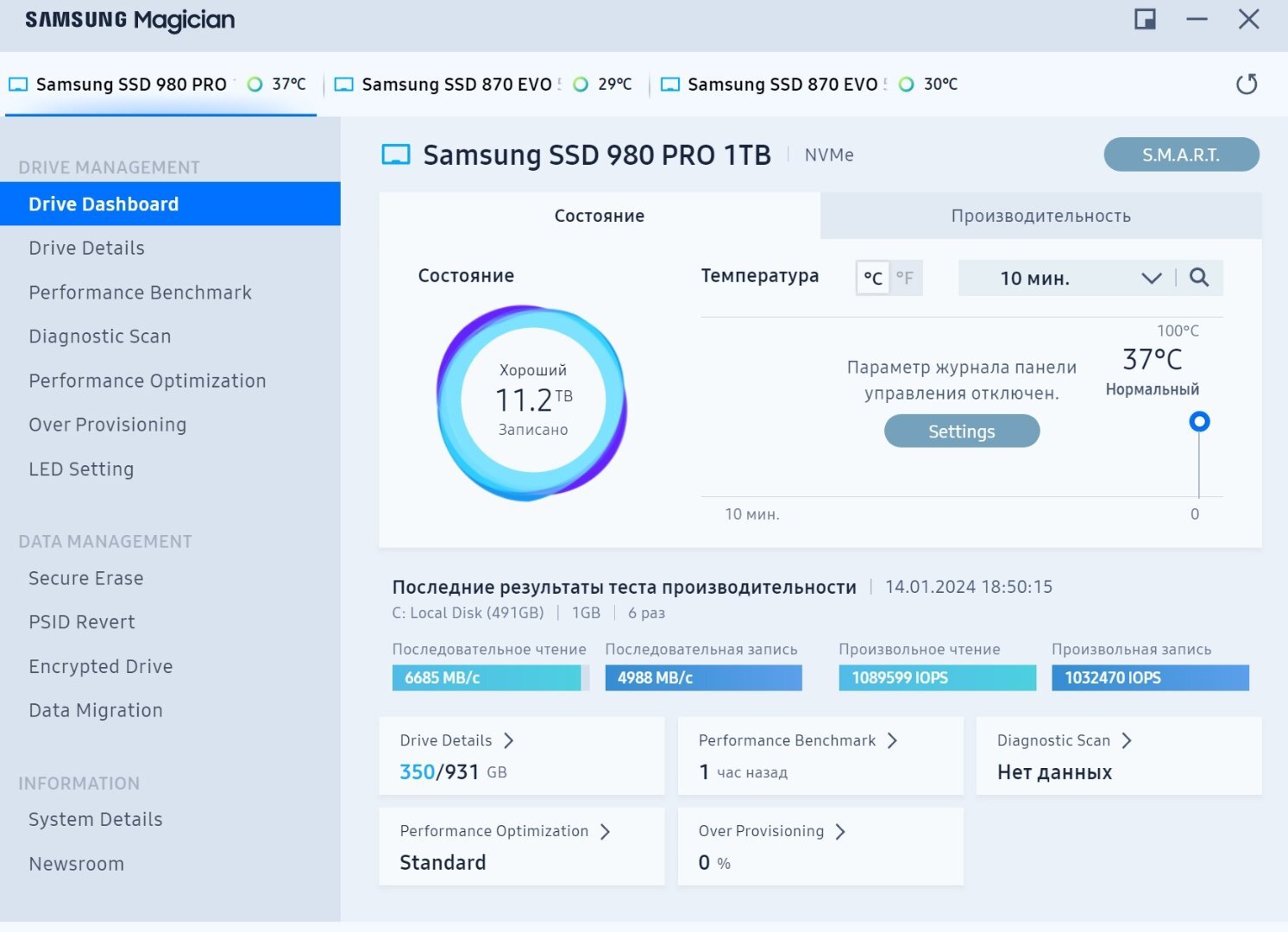Click the temperature search magnifier icon
Screen dimensions: 1288x932
[x=1199, y=277]
